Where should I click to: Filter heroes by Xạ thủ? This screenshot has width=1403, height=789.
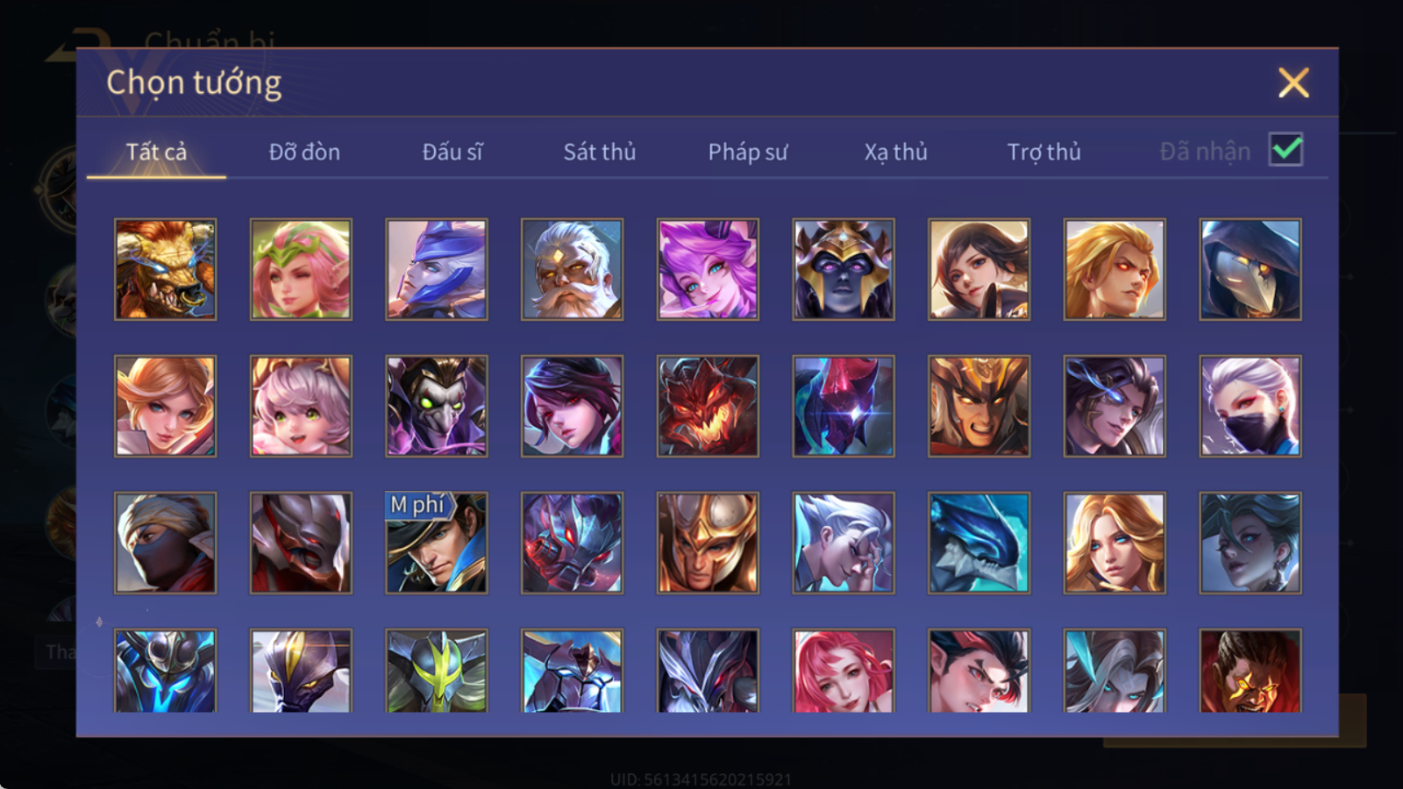click(x=896, y=152)
